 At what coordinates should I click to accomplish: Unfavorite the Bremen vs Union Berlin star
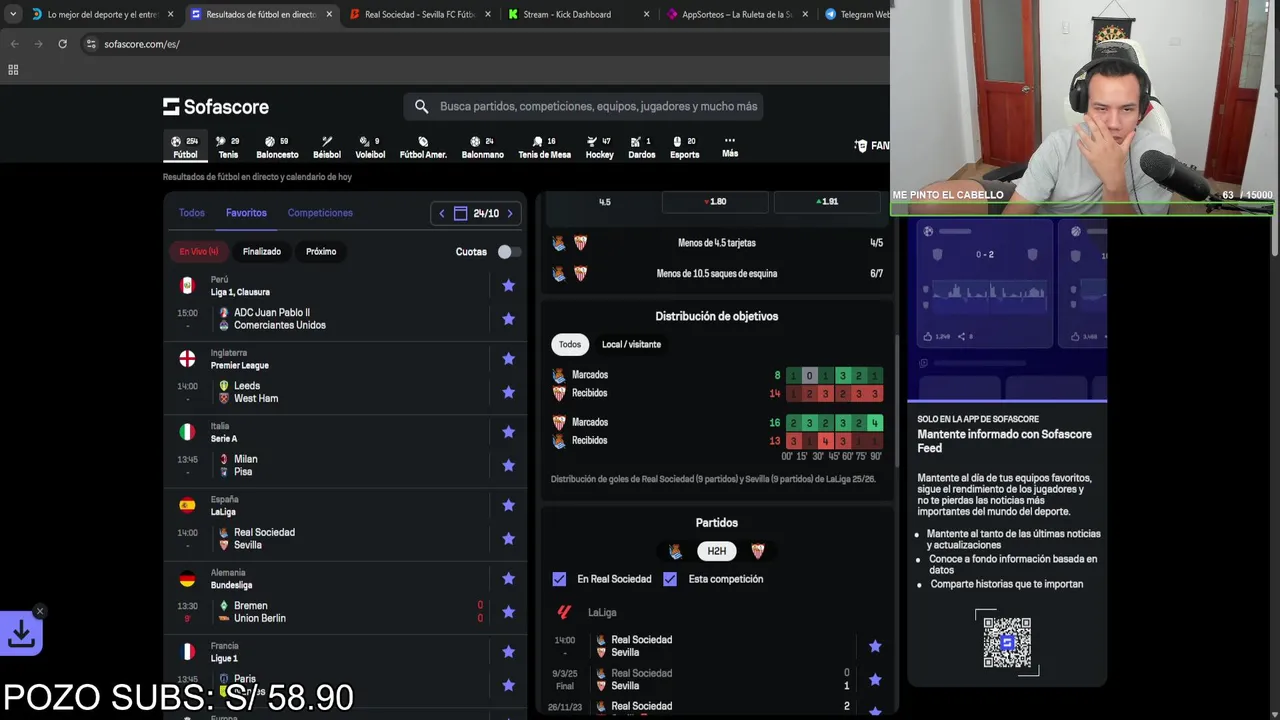[508, 612]
